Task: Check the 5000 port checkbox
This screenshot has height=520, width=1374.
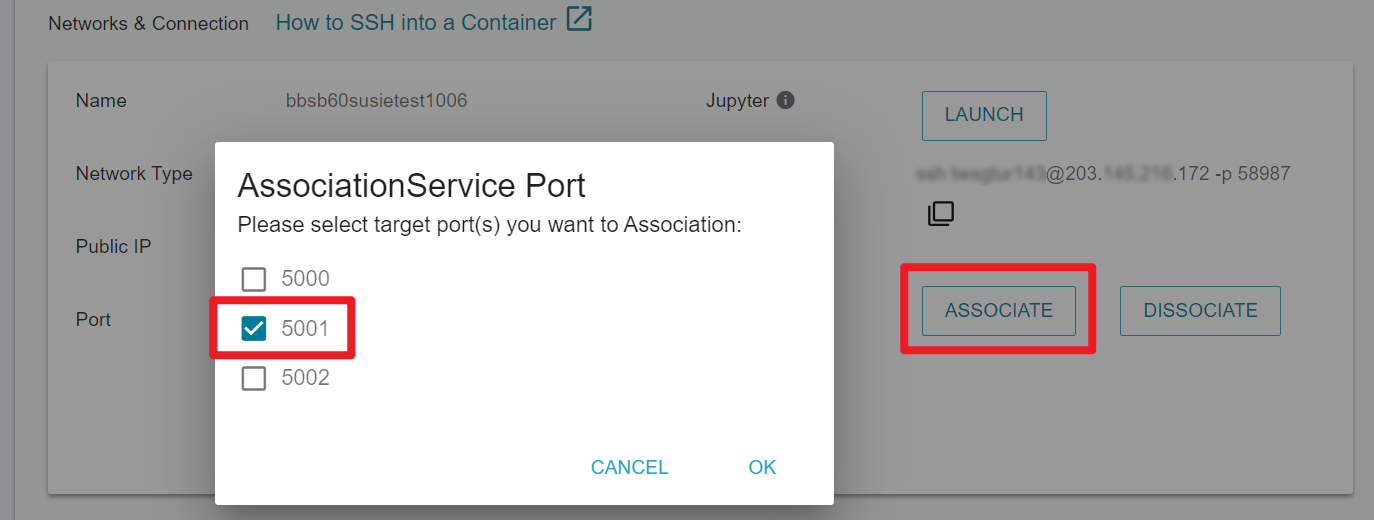Action: (254, 279)
